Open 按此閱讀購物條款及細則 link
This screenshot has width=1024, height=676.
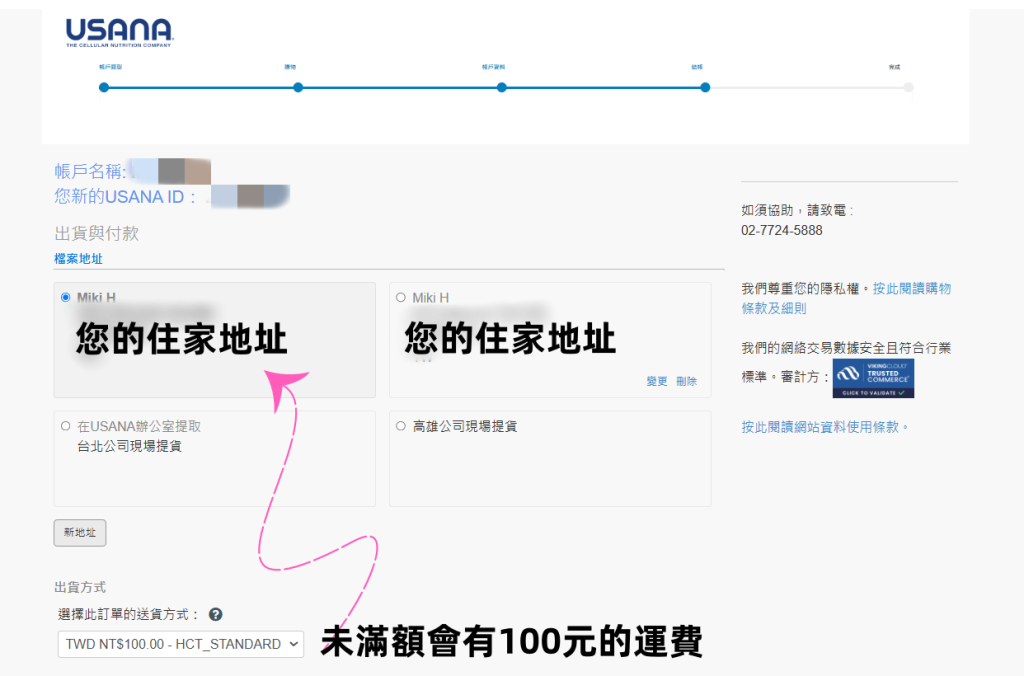click(846, 298)
